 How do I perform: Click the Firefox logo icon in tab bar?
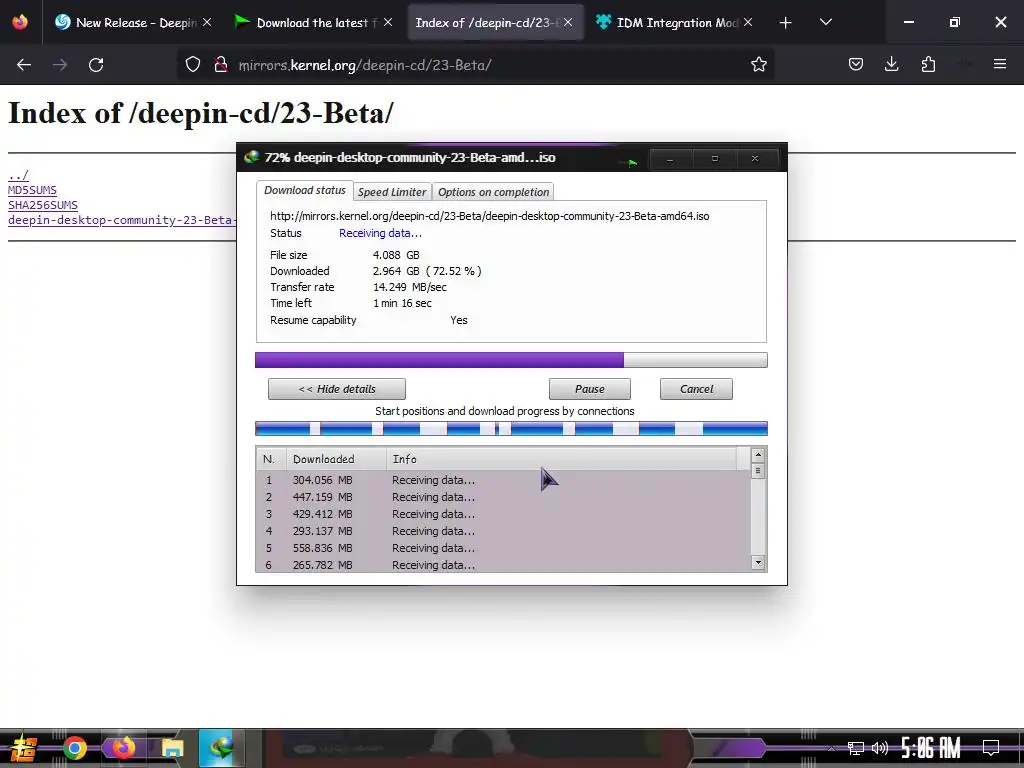click(x=20, y=22)
